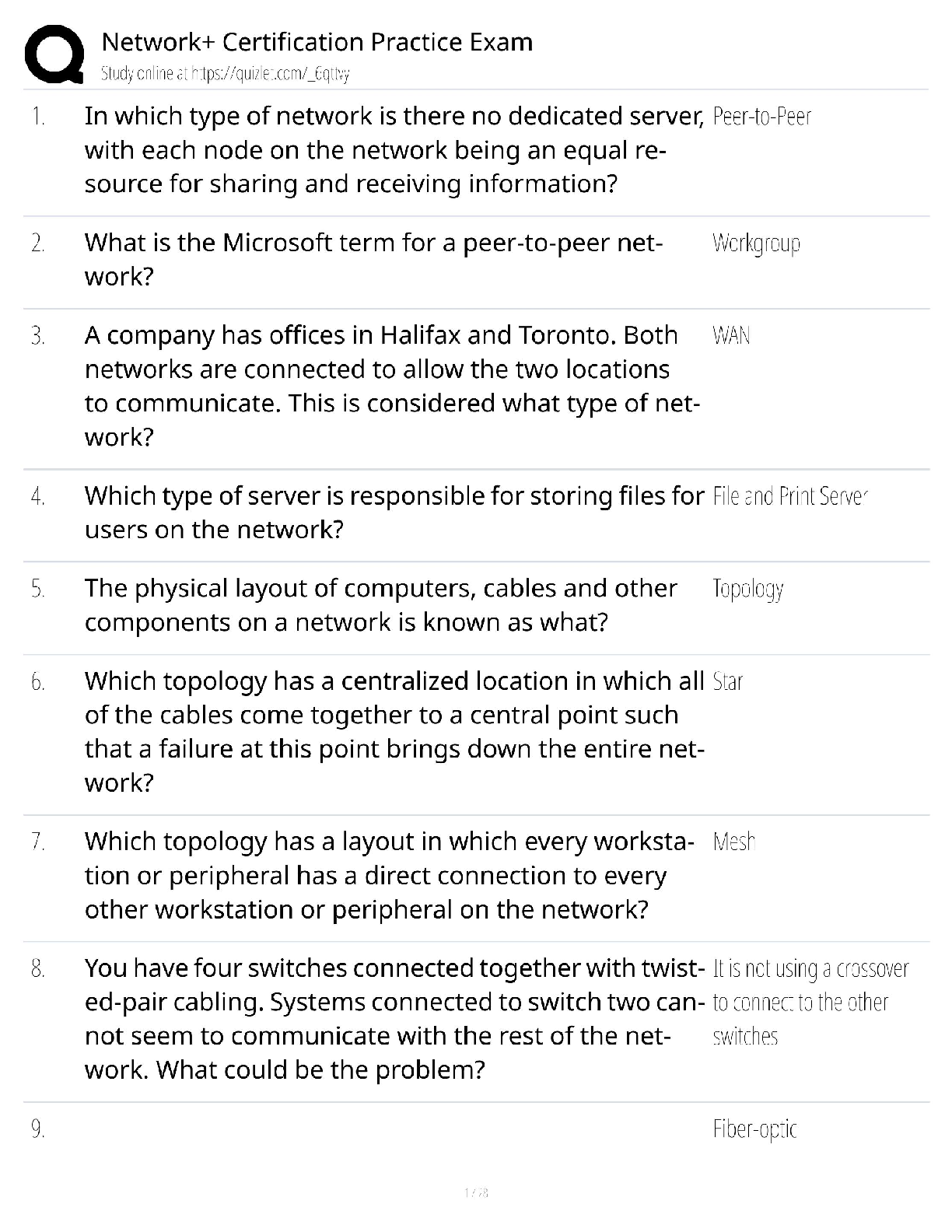
Task: Click the page number at the bottom
Action: pos(475,1192)
